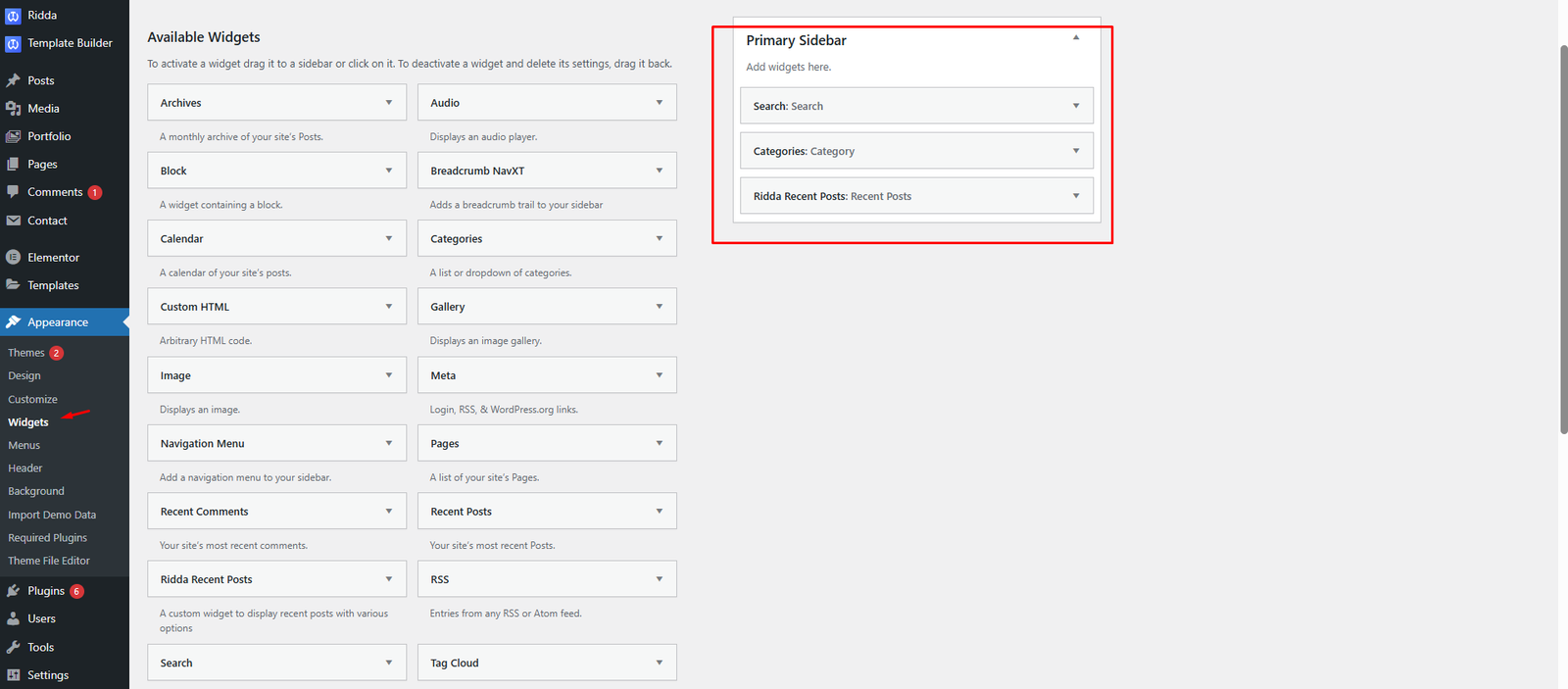This screenshot has width=1568, height=689.
Task: Click the Contact envelope icon
Action: tap(13, 221)
